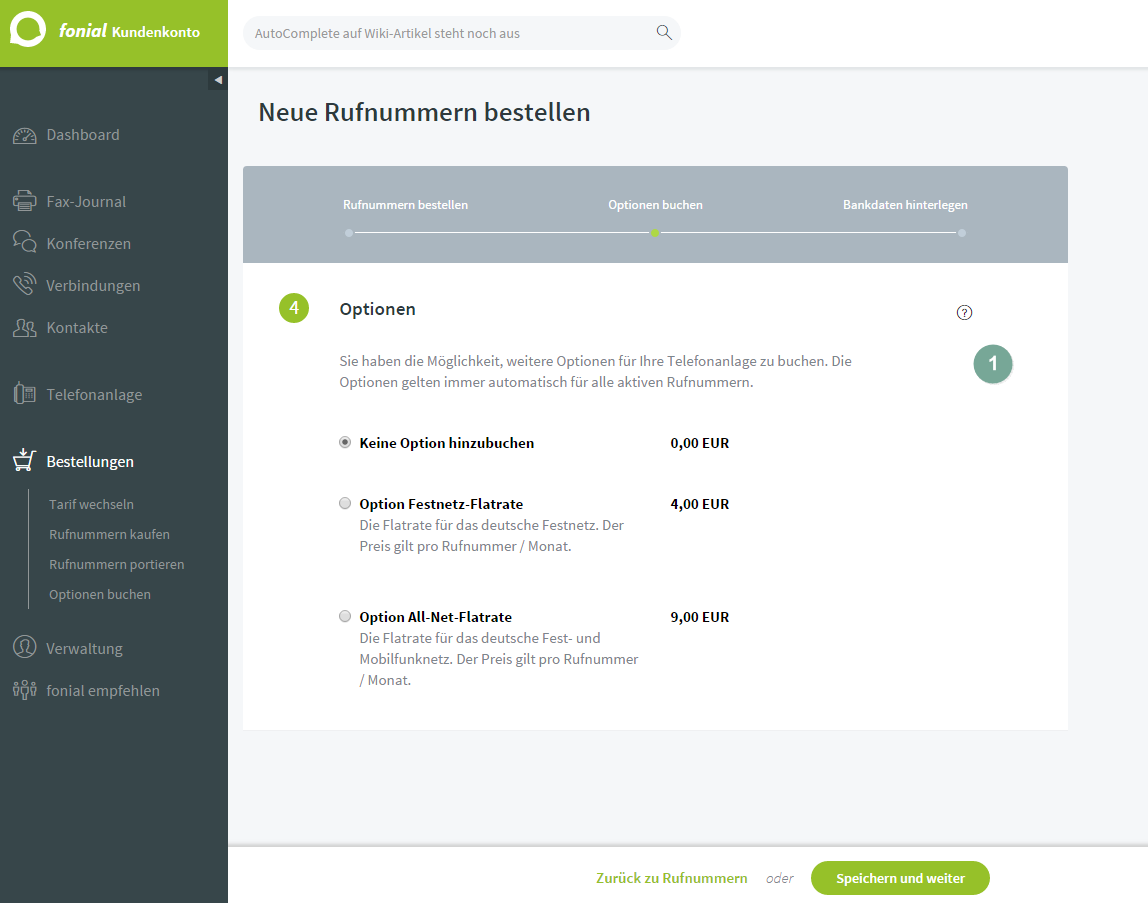This screenshot has width=1148, height=903.
Task: Click the Speichern und weiter button
Action: pyautogui.click(x=900, y=877)
